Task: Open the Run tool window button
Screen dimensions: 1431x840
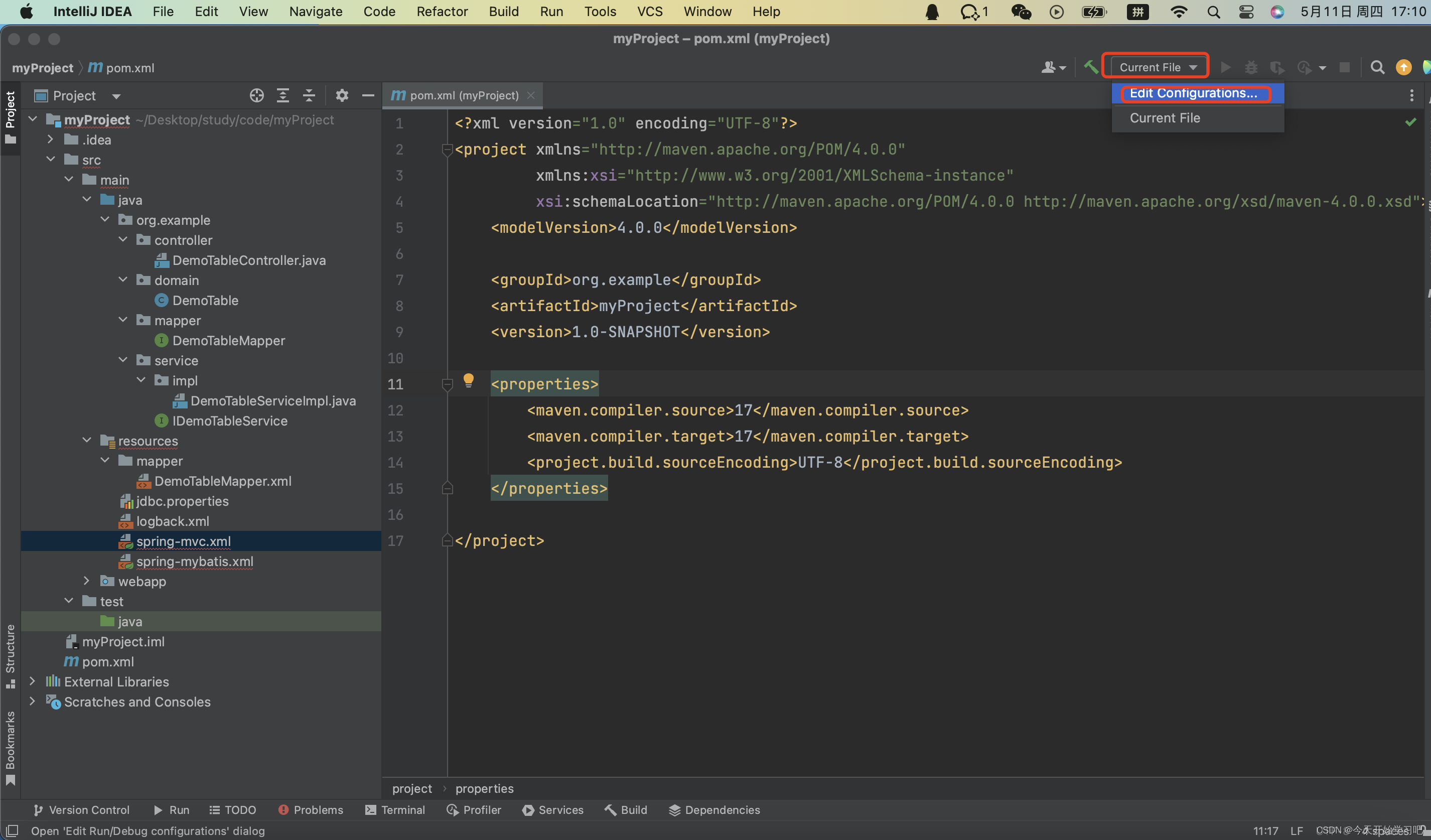Action: [172, 810]
